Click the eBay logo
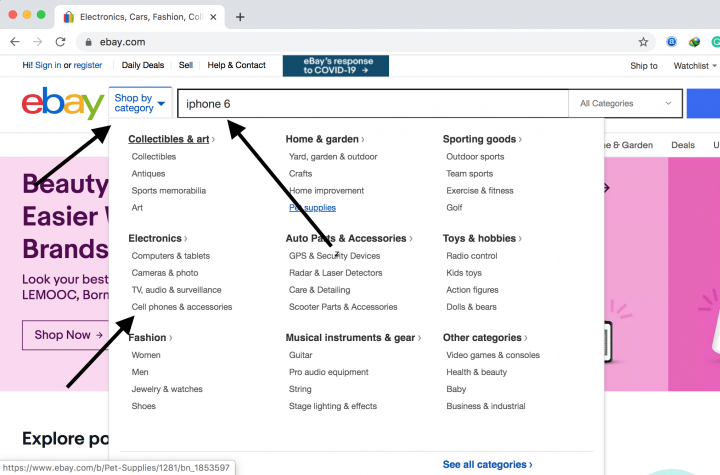 point(62,103)
